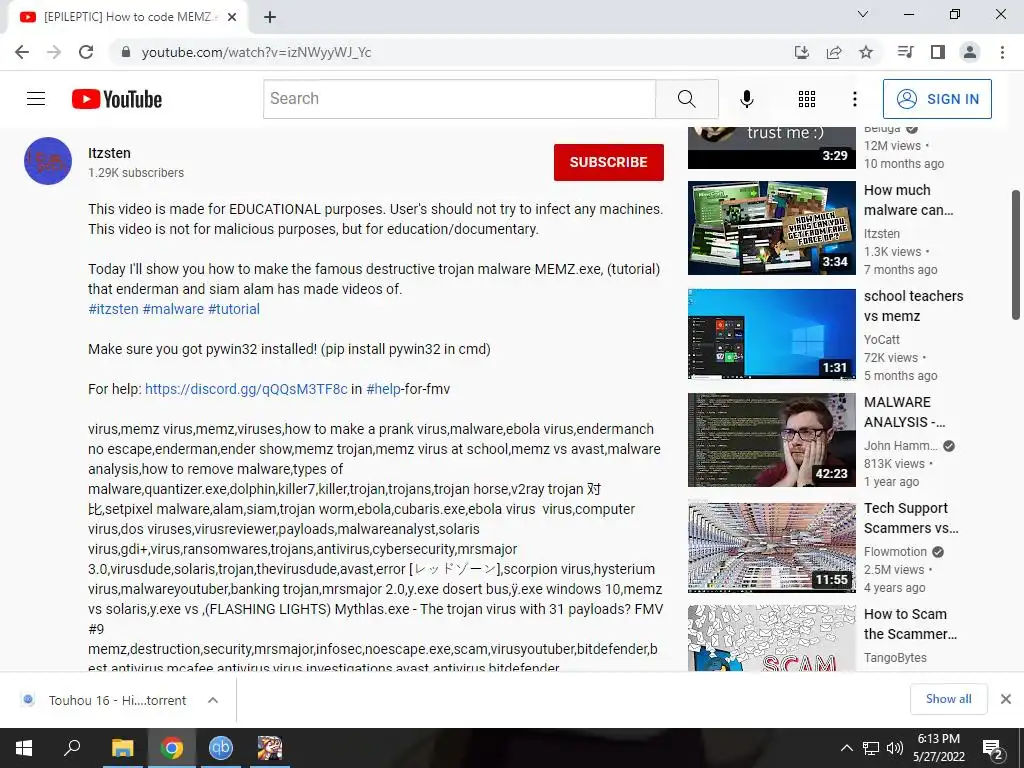
Task: Subscribe to Itzsten channel
Action: 609,162
